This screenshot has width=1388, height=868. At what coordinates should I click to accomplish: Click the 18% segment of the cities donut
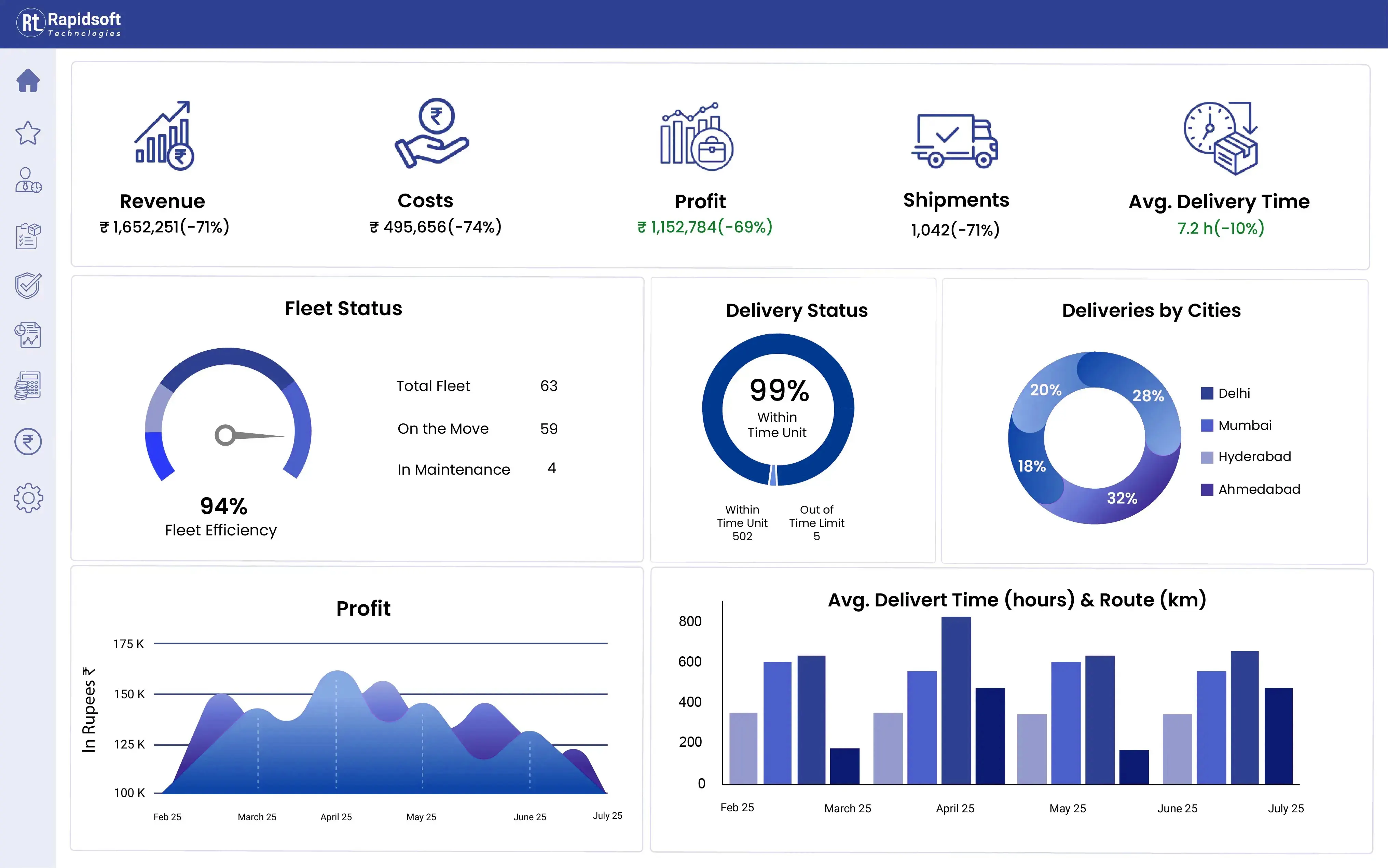tap(1031, 465)
